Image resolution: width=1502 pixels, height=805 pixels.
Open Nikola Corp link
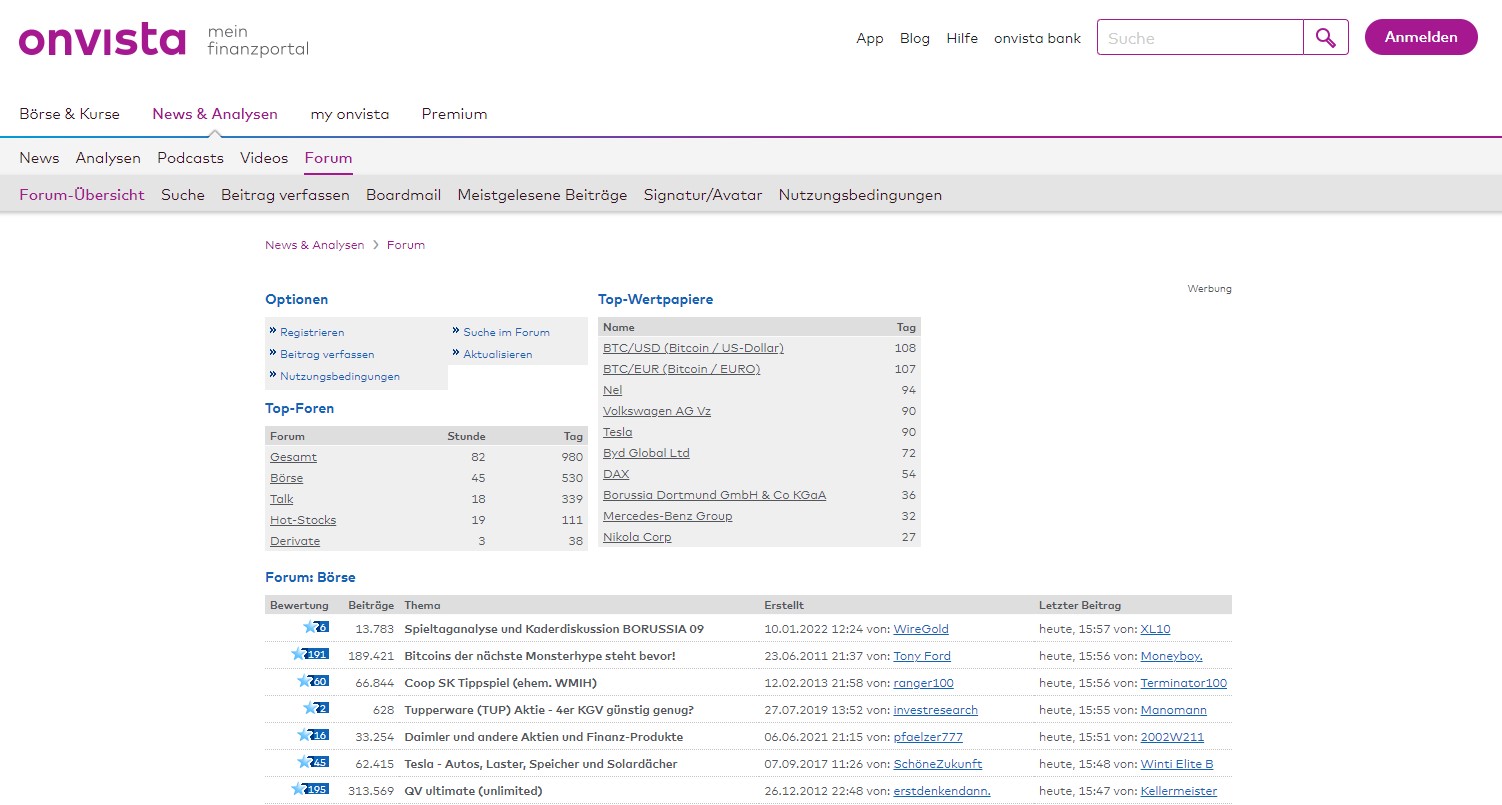637,537
